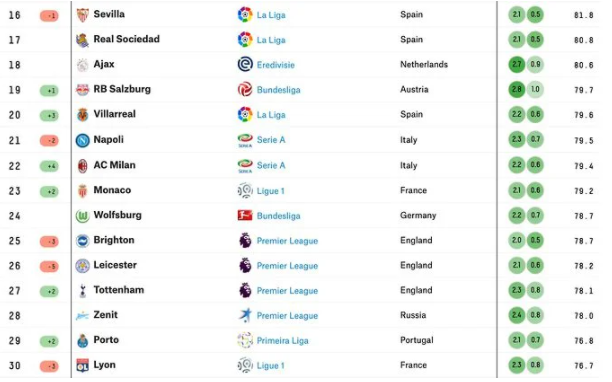This screenshot has width=612, height=382.
Task: Click the Brighton club badge
Action: point(82,241)
